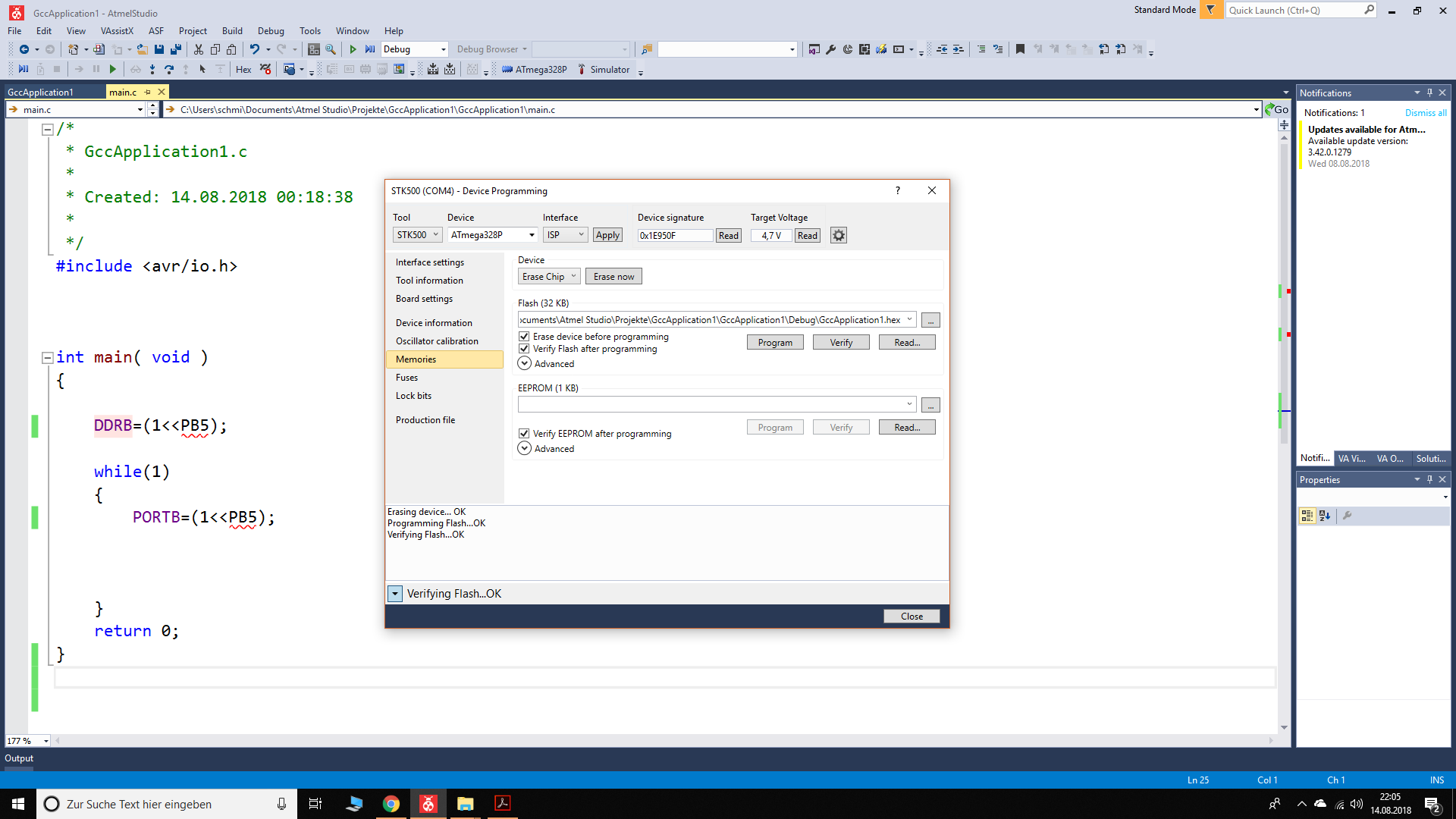Click Categorized icon in Properties panel
1456x819 pixels.
point(1307,516)
